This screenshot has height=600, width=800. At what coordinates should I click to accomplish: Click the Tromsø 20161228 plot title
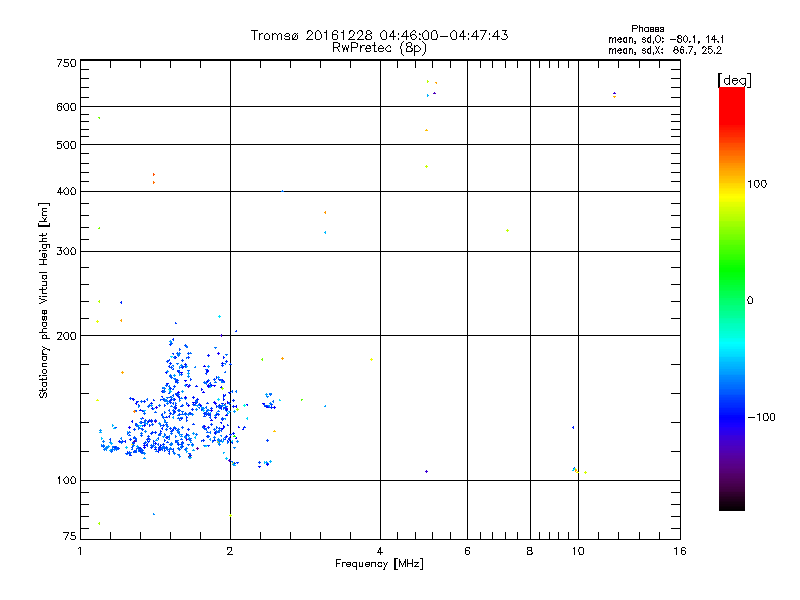[x=379, y=35]
